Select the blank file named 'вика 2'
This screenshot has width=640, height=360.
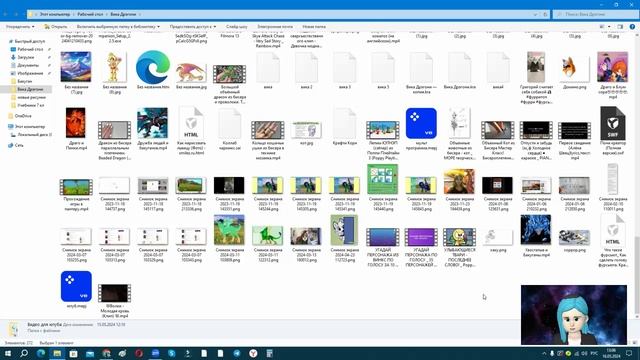point(306,69)
